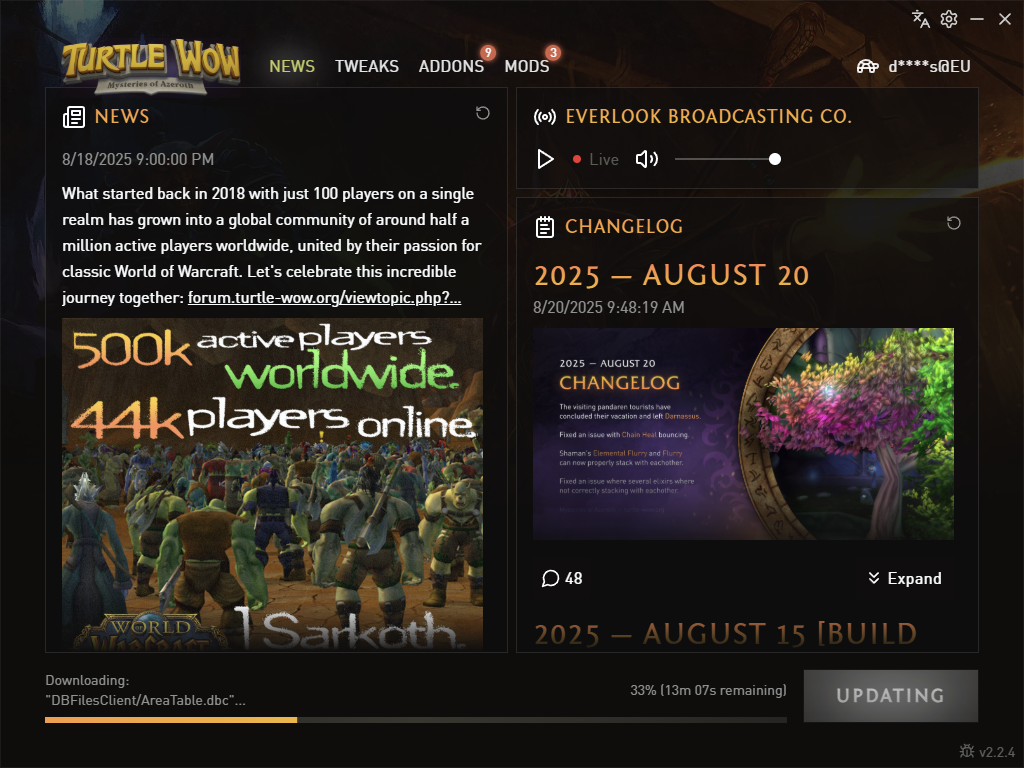The width and height of the screenshot is (1024, 768).
Task: Click the Turtle WoW logo
Action: [x=151, y=67]
